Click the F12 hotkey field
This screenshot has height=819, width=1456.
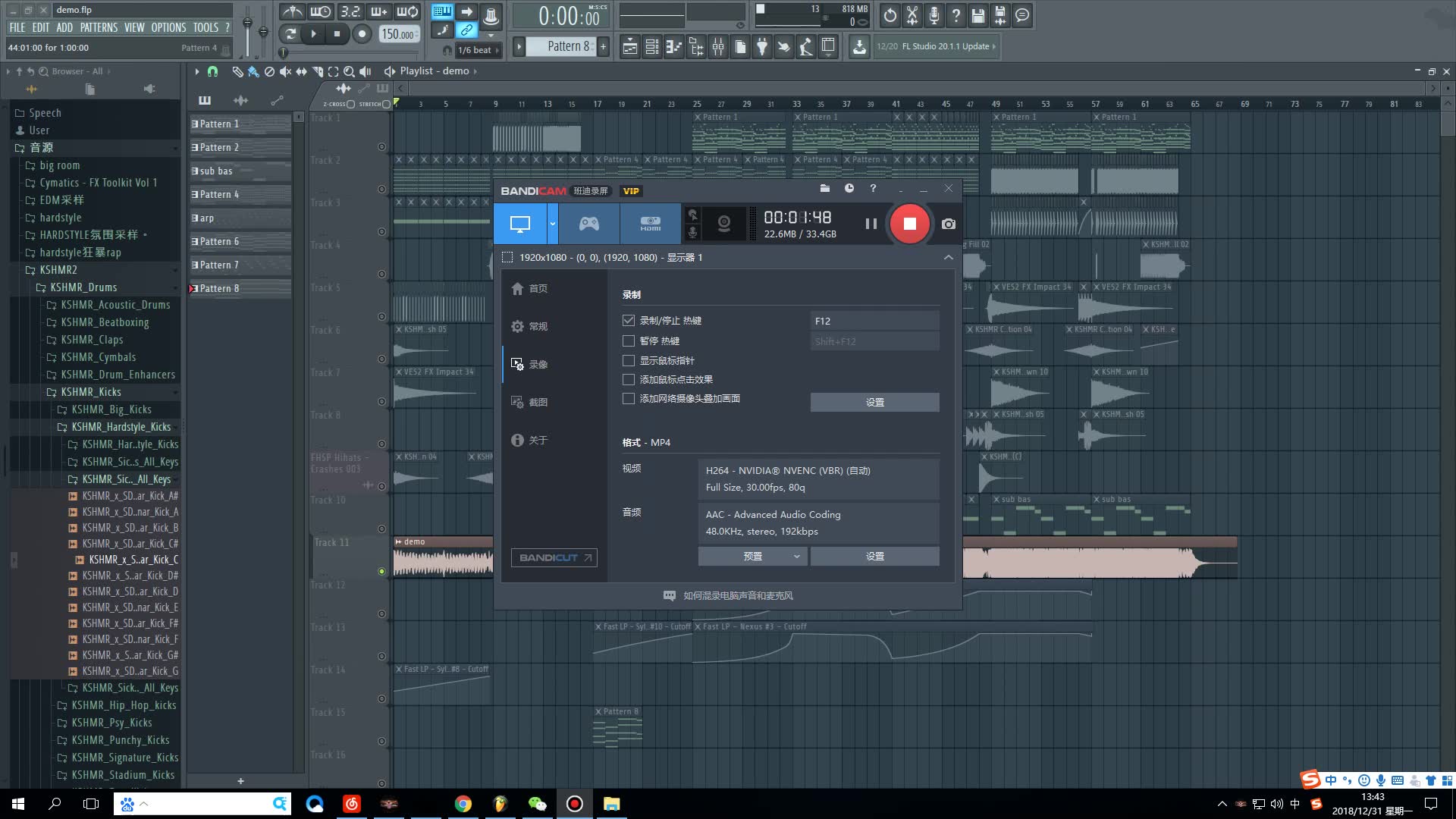(874, 321)
